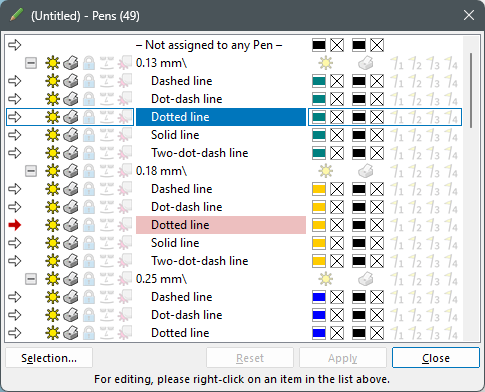Click the arrow icon beside 'Not assigned to any Pen'

(15, 45)
